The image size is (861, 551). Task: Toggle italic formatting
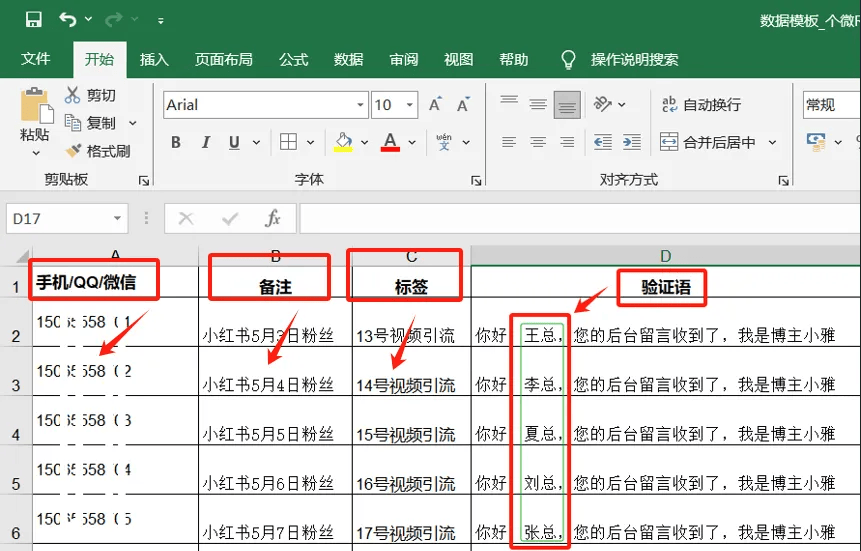205,142
